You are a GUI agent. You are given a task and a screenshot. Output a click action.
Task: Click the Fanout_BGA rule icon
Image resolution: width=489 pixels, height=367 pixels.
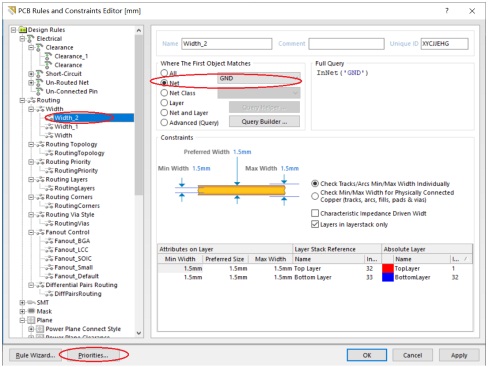click(x=49, y=241)
